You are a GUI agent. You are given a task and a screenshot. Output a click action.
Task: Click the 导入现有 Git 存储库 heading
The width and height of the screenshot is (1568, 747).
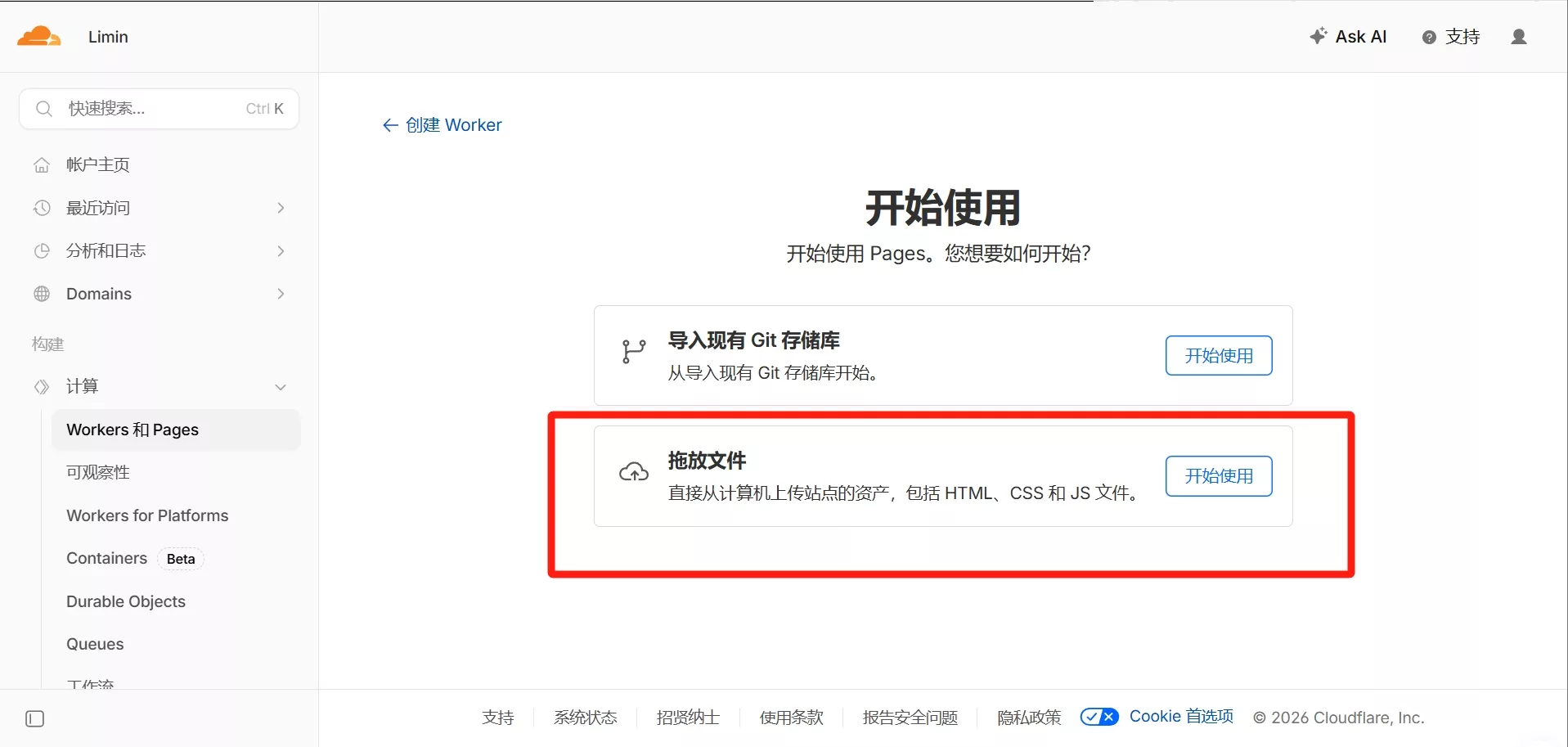coord(754,340)
